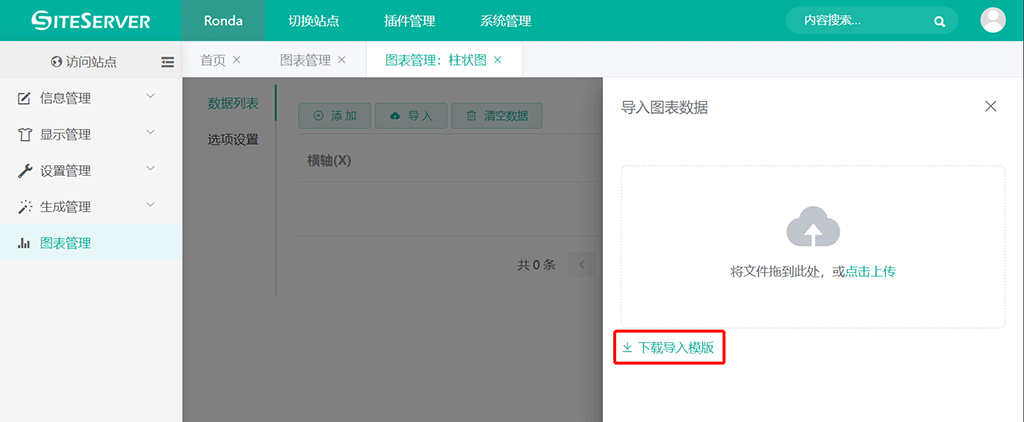
Task: Open 插件管理 in top navigation
Action: point(409,21)
